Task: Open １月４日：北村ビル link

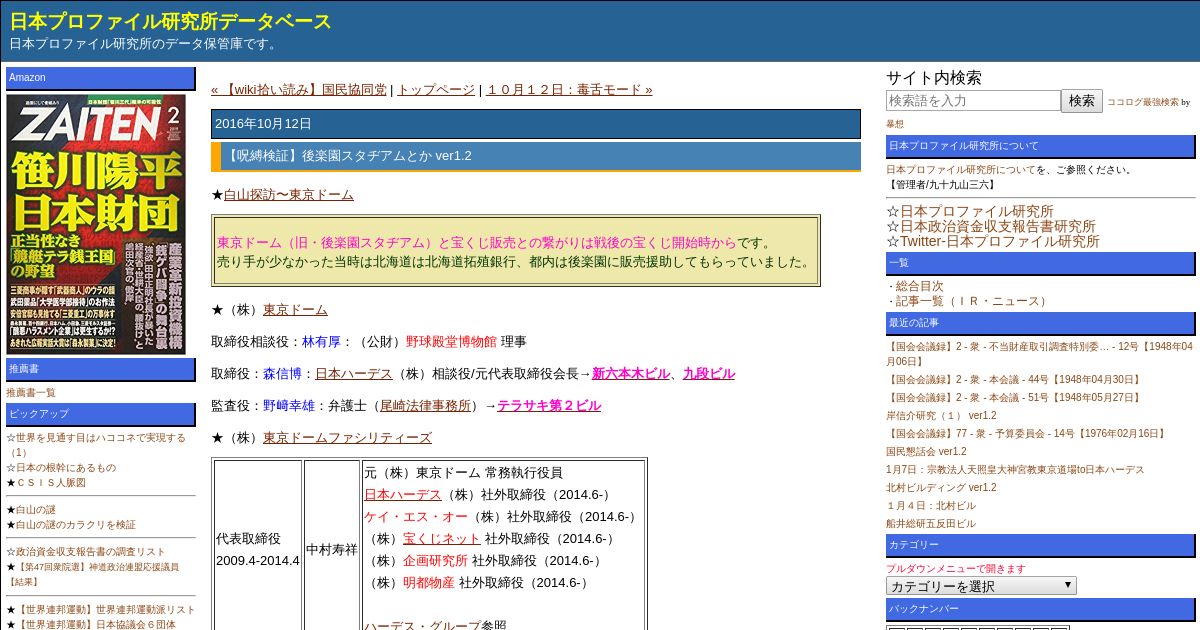Action: point(931,505)
